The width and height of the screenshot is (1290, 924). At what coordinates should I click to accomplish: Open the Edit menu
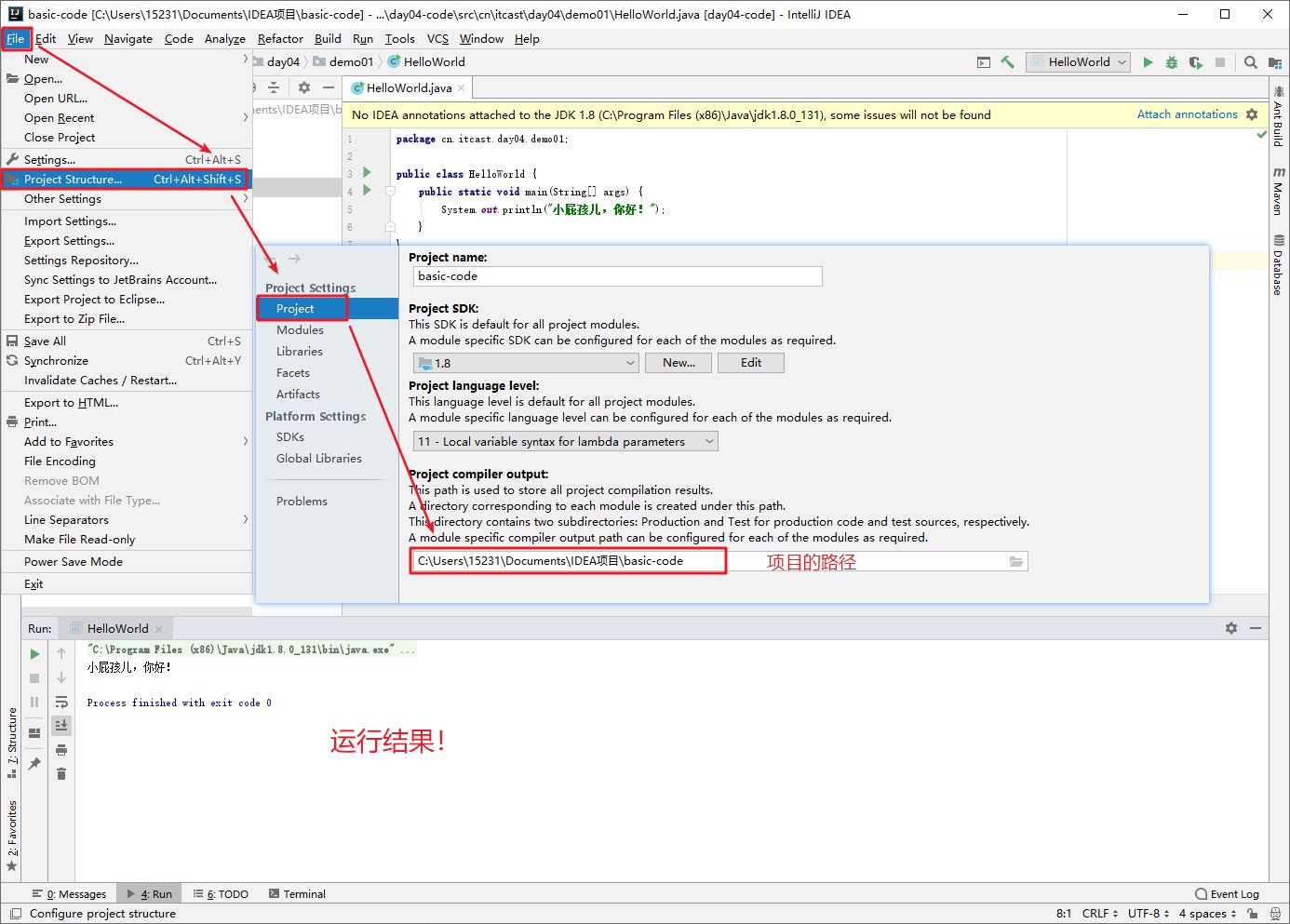[46, 39]
